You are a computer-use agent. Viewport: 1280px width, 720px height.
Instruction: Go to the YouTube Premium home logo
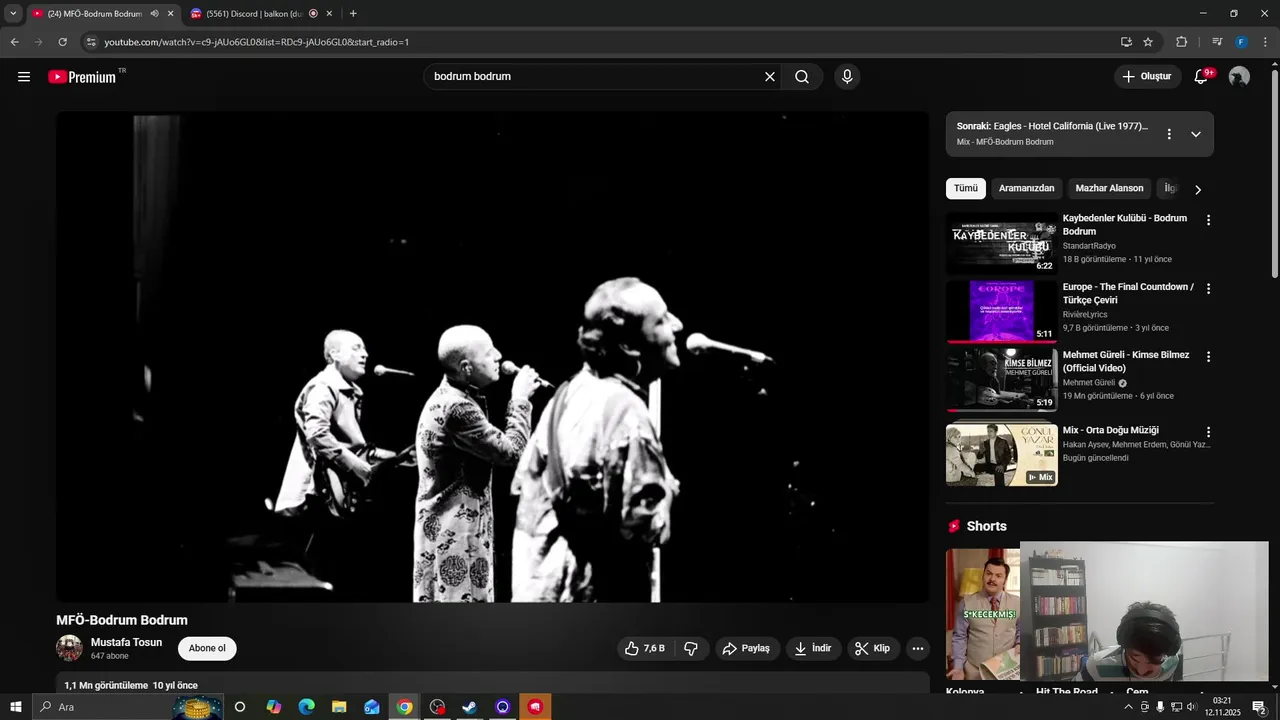82,77
